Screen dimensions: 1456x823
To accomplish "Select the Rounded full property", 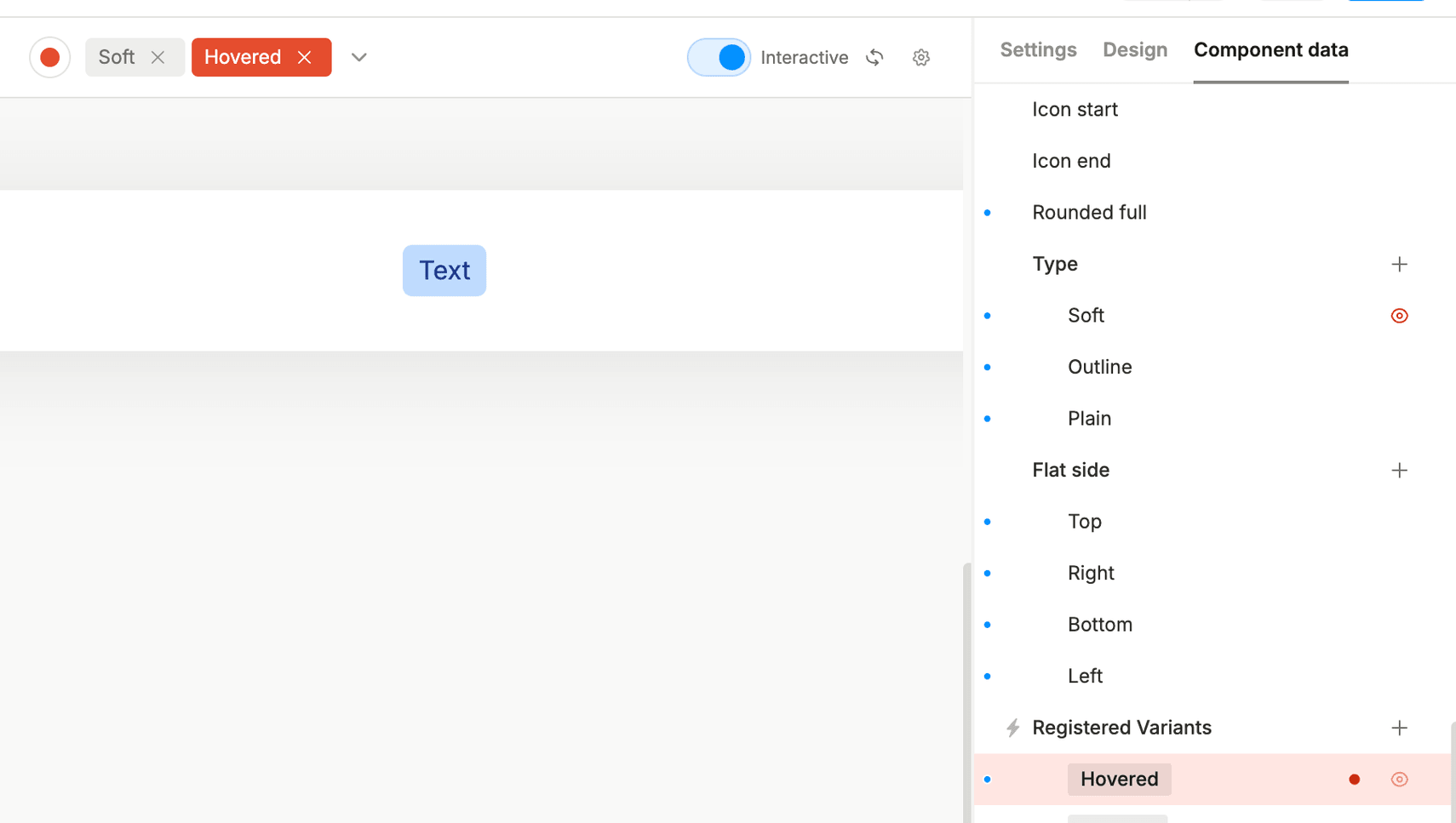I will tap(1089, 212).
